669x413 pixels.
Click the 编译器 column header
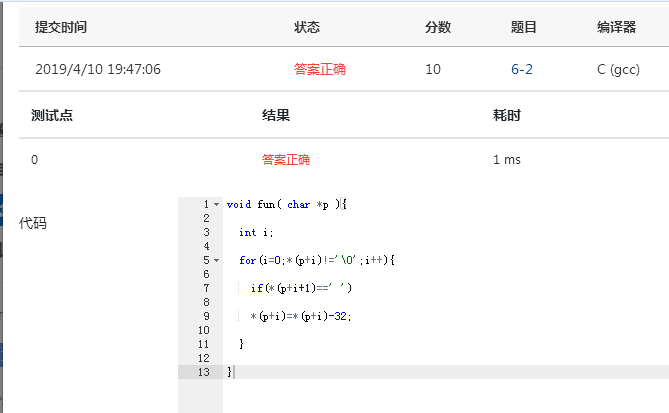616,27
